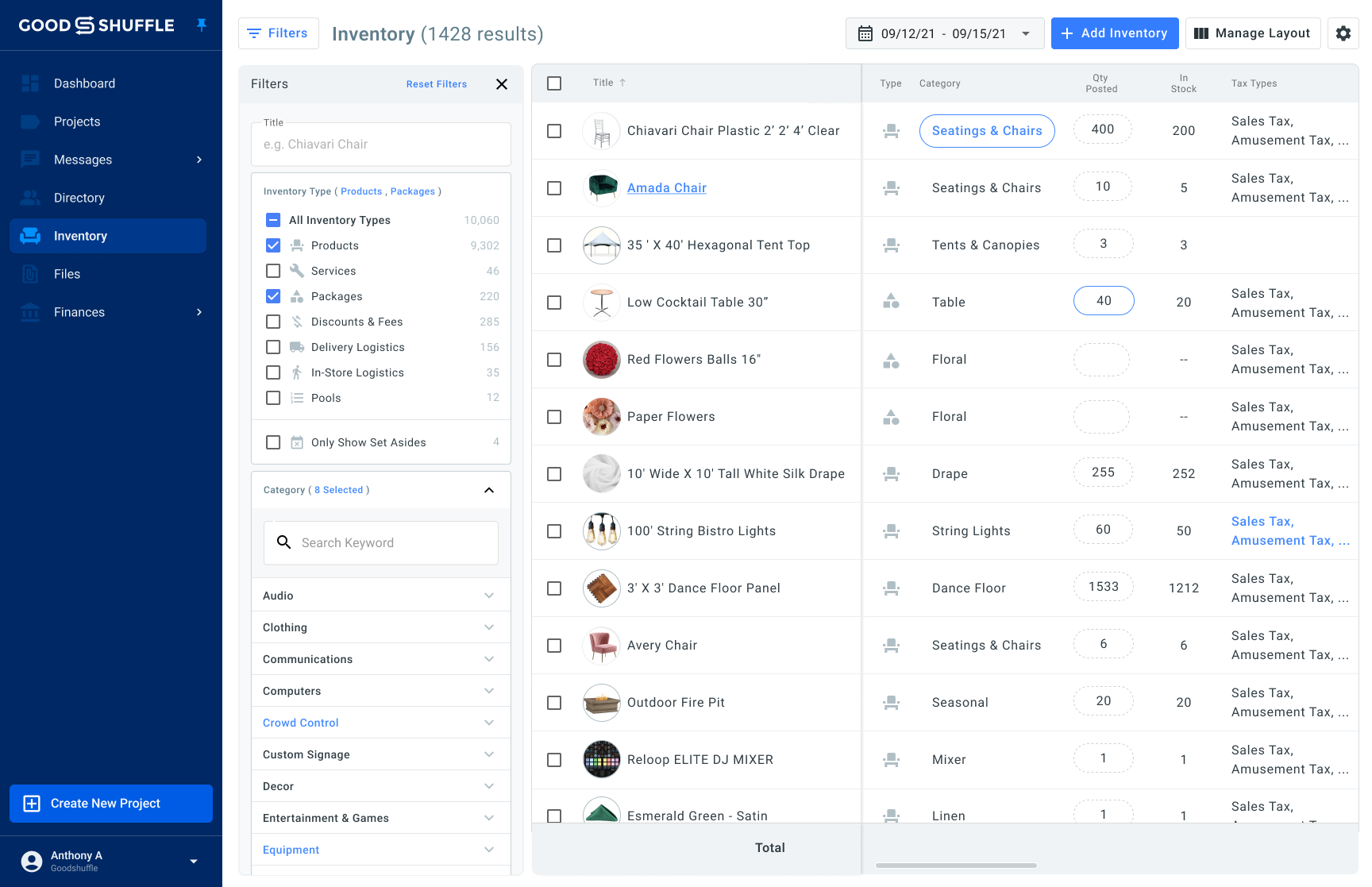Switch to the Dashboard page
The image size is (1372, 887).
tap(84, 83)
